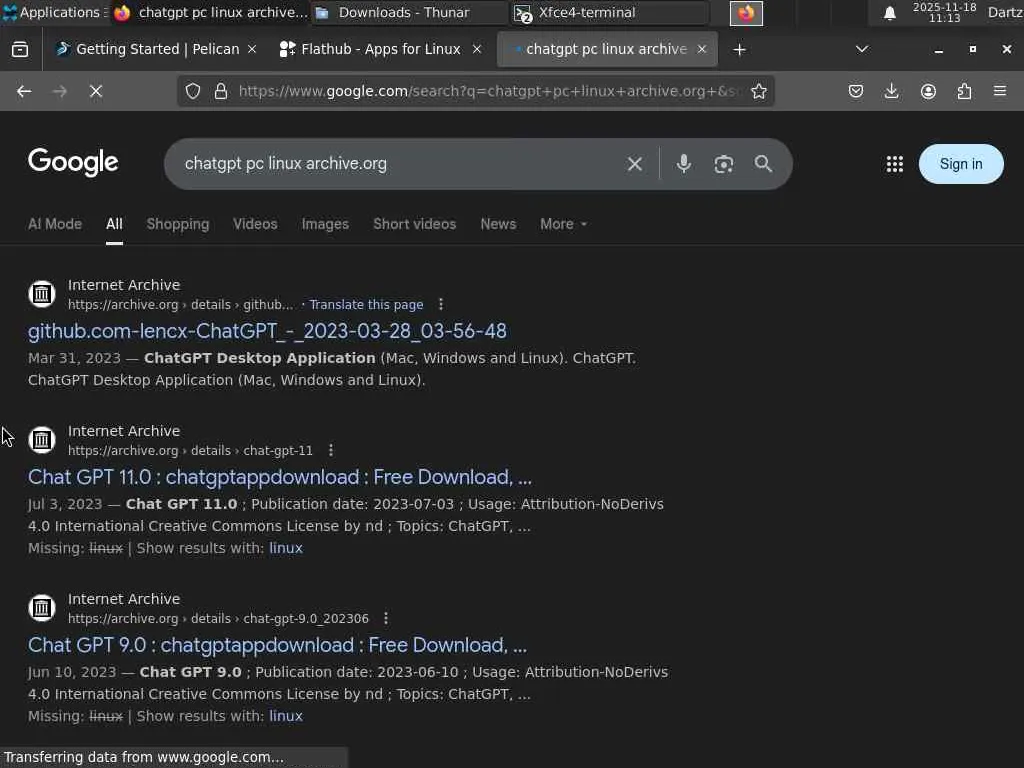The image size is (1024, 768).
Task: Switch to the Flathub browser tab
Action: click(x=380, y=49)
